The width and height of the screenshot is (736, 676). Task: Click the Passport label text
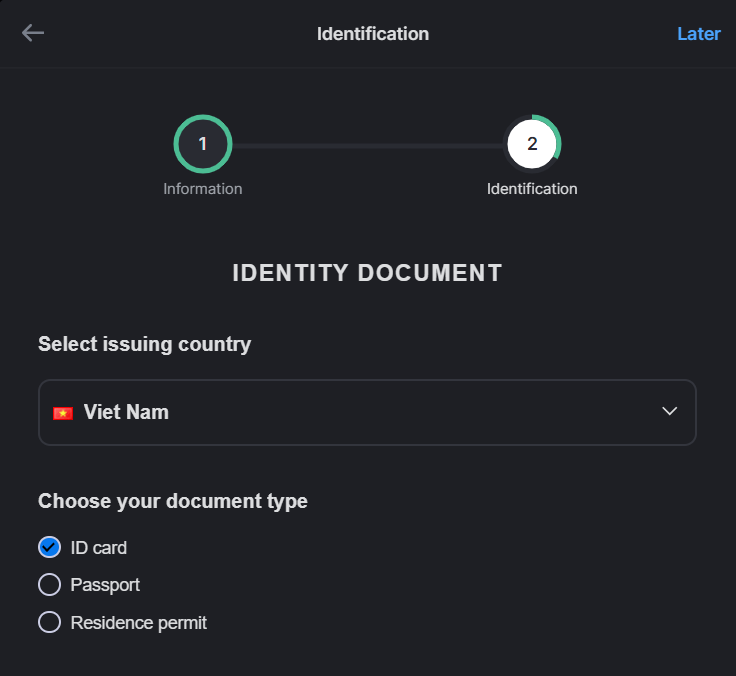105,585
